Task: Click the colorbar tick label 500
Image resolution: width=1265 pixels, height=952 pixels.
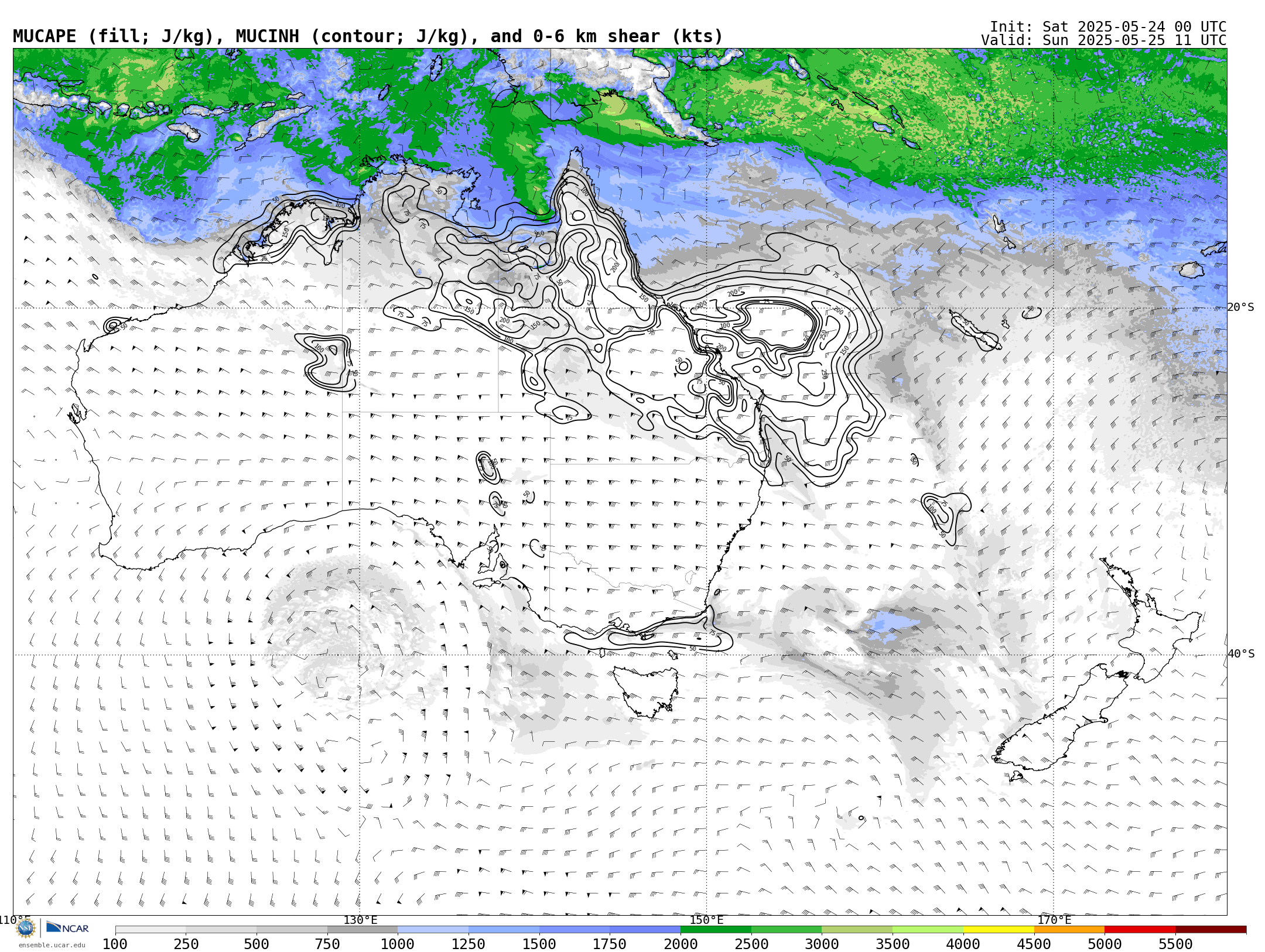Action: pos(257,944)
